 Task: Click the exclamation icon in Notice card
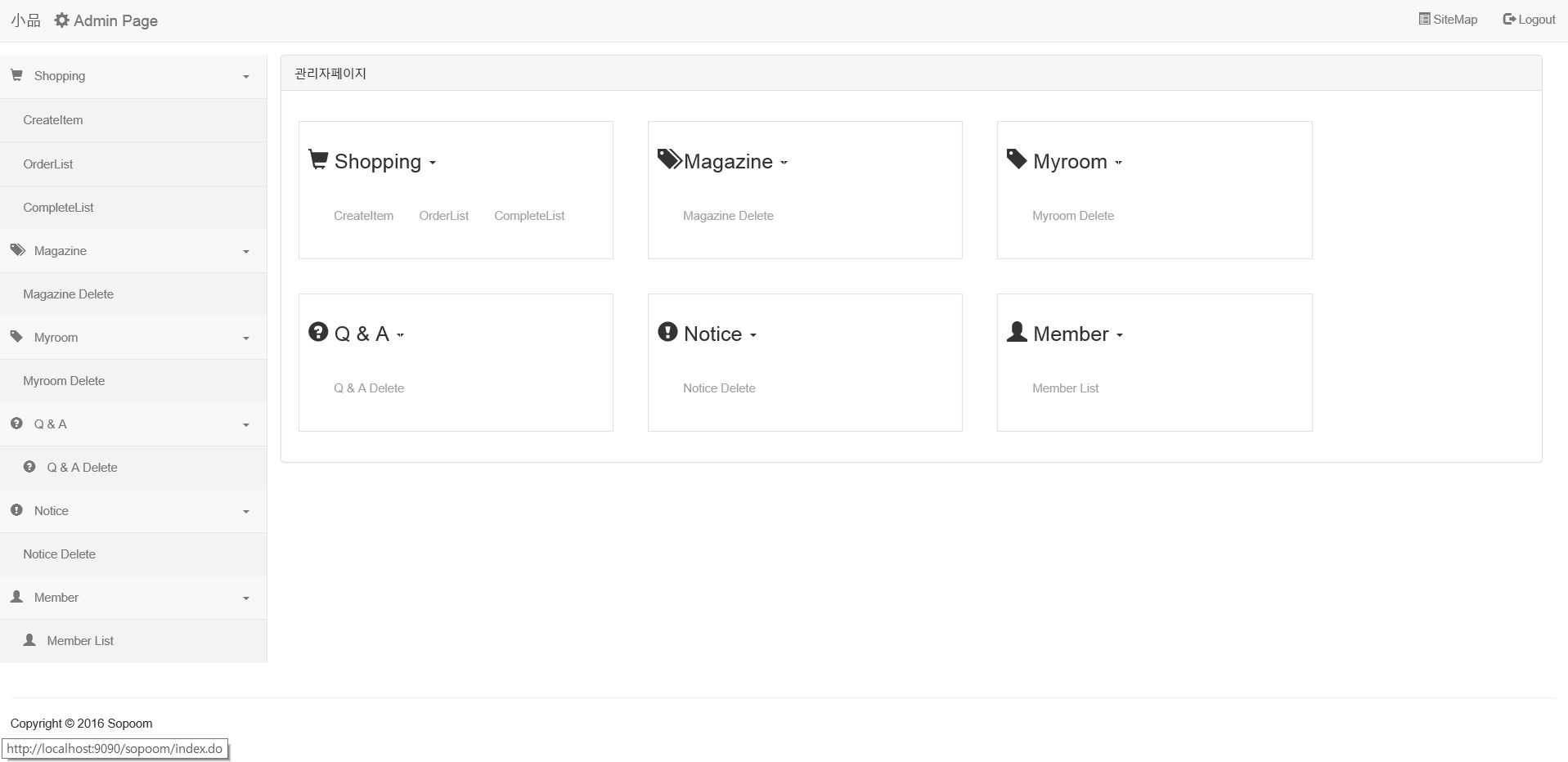[667, 332]
